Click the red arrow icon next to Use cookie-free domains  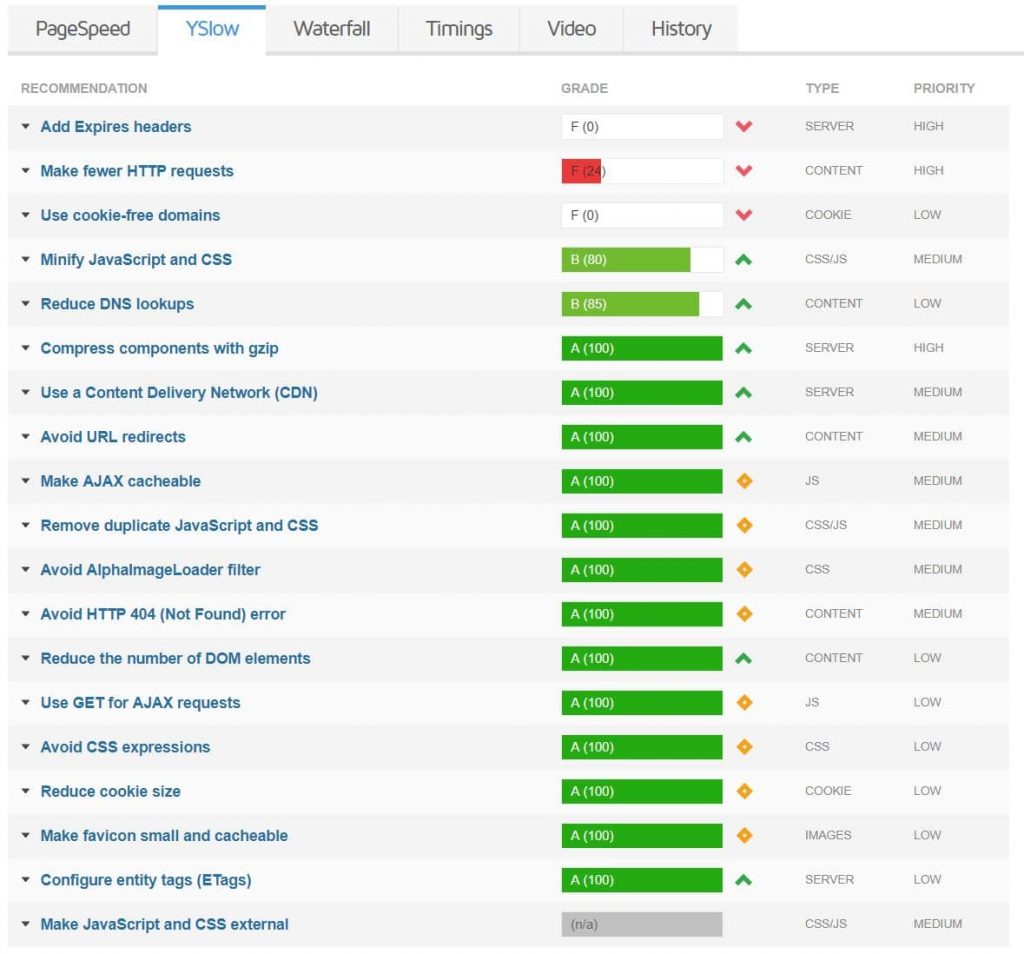tap(745, 215)
